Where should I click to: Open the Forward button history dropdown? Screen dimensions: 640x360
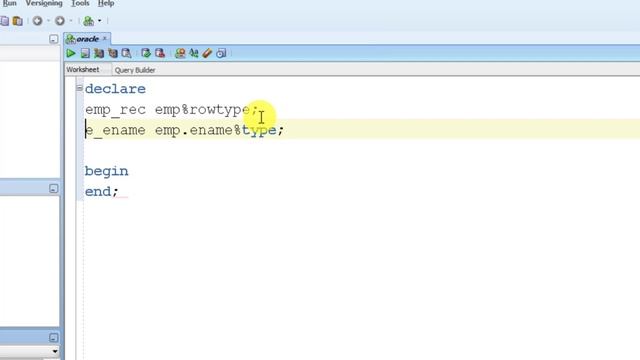(x=71, y=20)
